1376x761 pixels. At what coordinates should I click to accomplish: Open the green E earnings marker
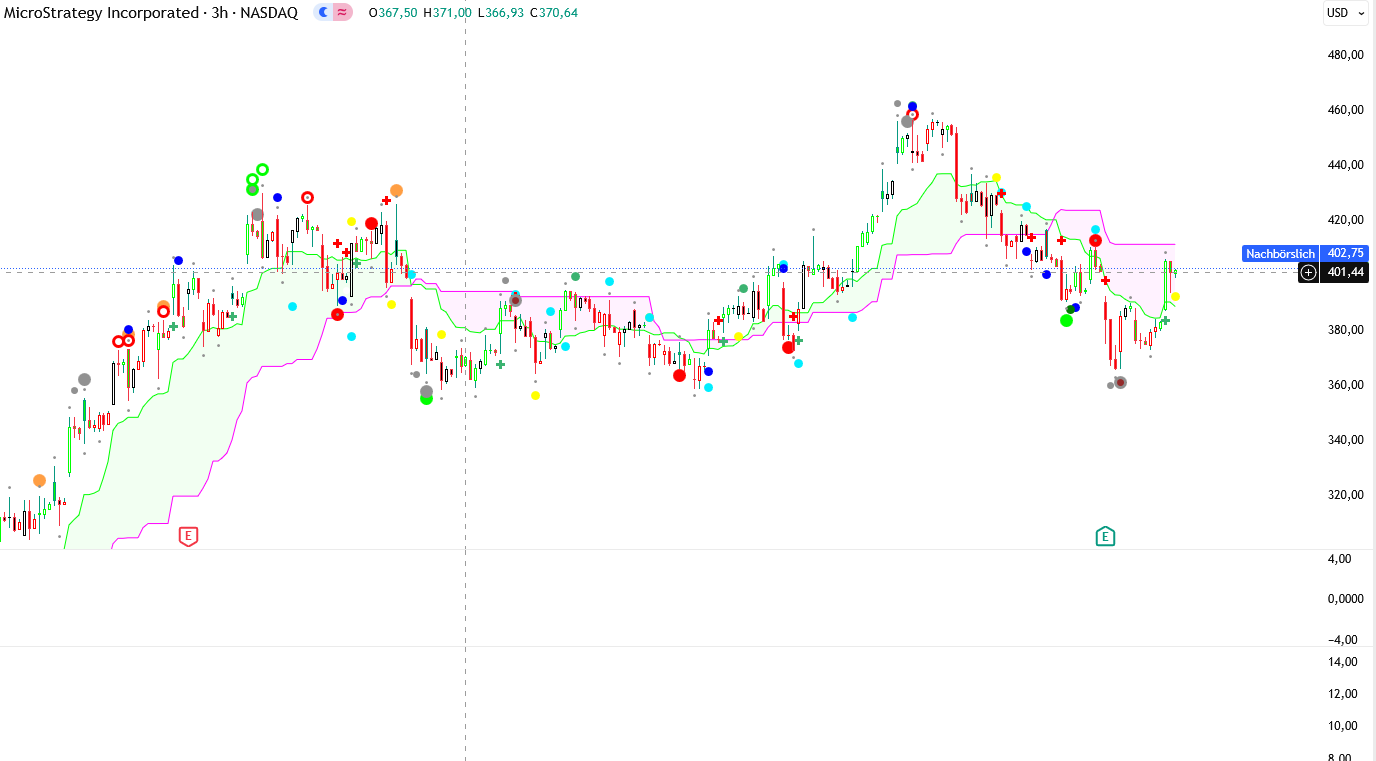click(1105, 536)
